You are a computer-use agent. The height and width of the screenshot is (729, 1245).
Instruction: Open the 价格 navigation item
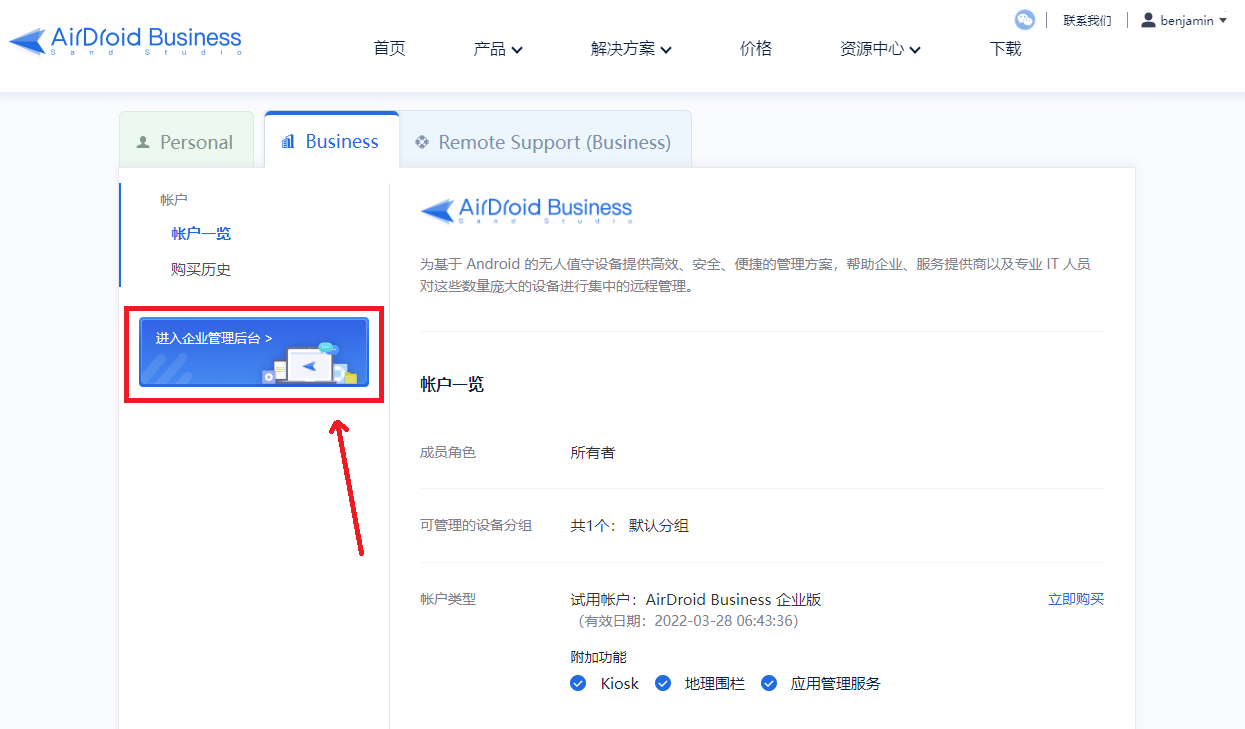(x=756, y=48)
